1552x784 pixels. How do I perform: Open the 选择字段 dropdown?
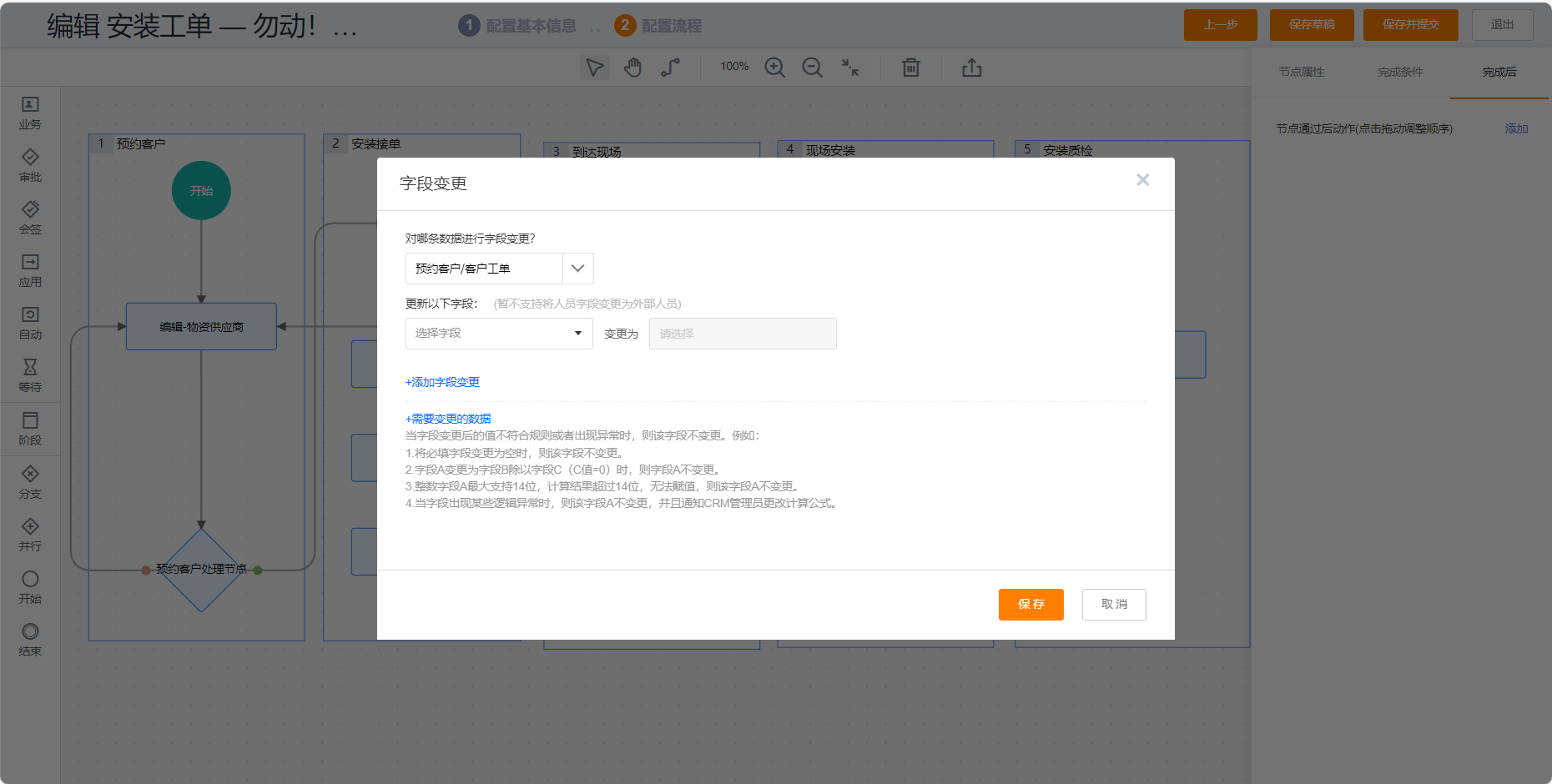(x=499, y=334)
